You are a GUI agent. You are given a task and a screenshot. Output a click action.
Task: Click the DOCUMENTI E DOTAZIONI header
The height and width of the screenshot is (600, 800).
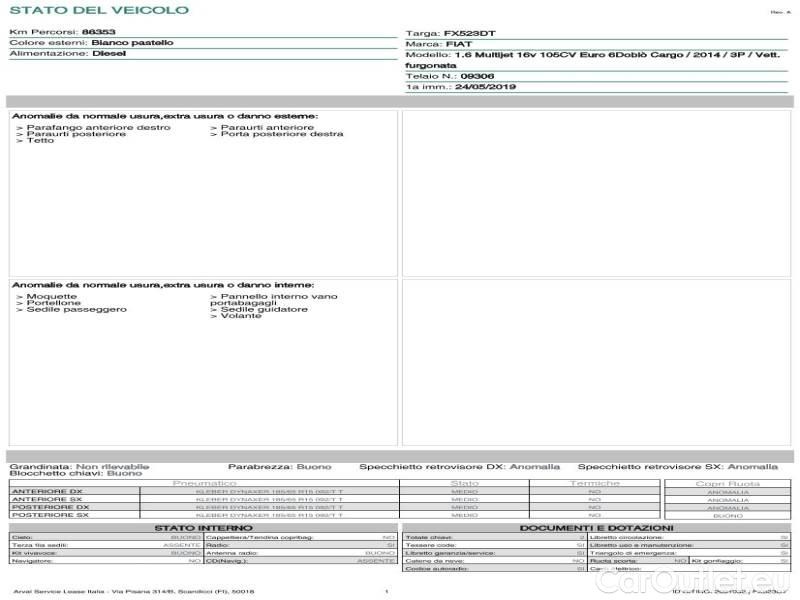[595, 527]
